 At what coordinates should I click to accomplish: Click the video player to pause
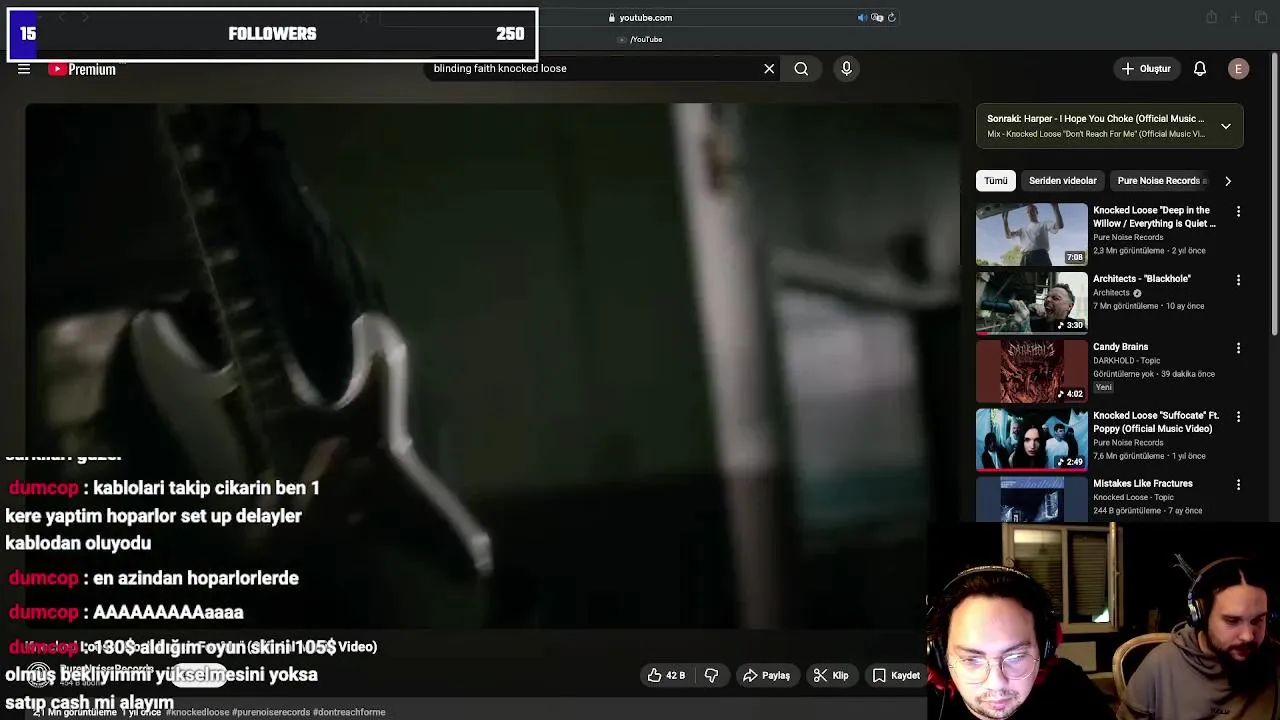(492, 365)
